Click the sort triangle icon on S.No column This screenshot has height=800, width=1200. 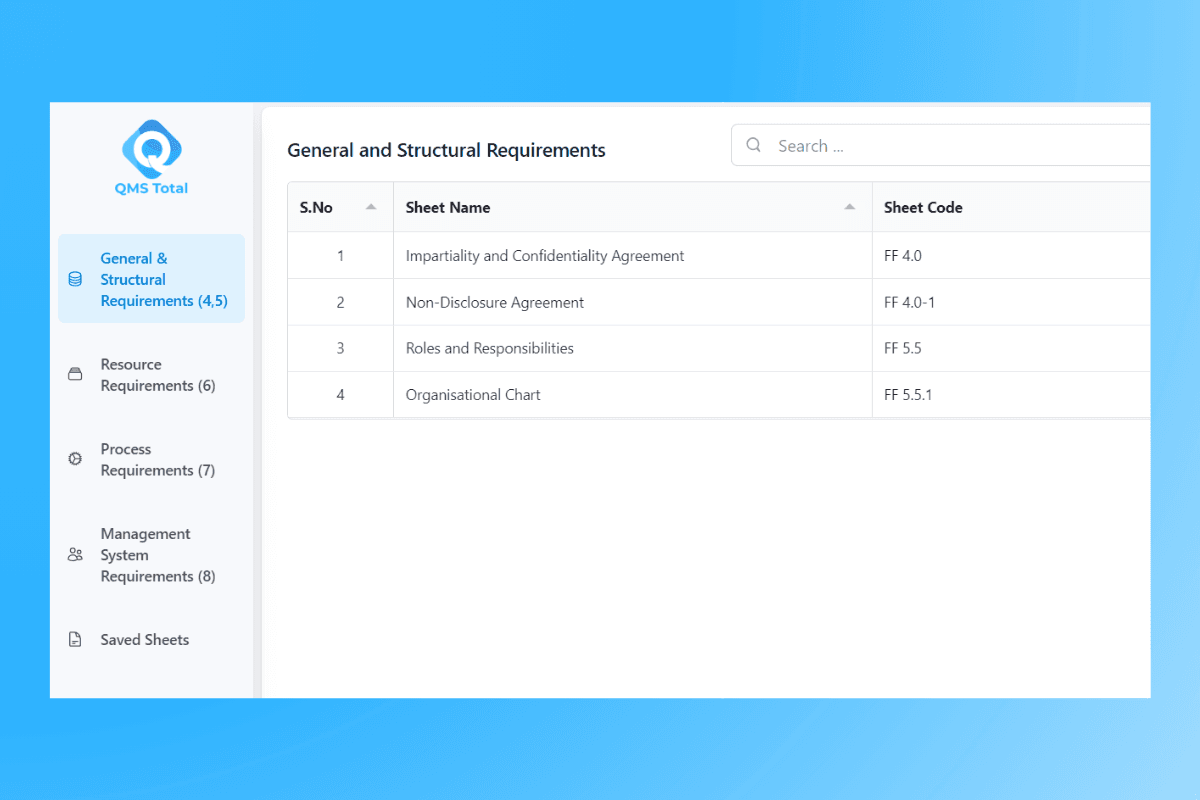(369, 205)
